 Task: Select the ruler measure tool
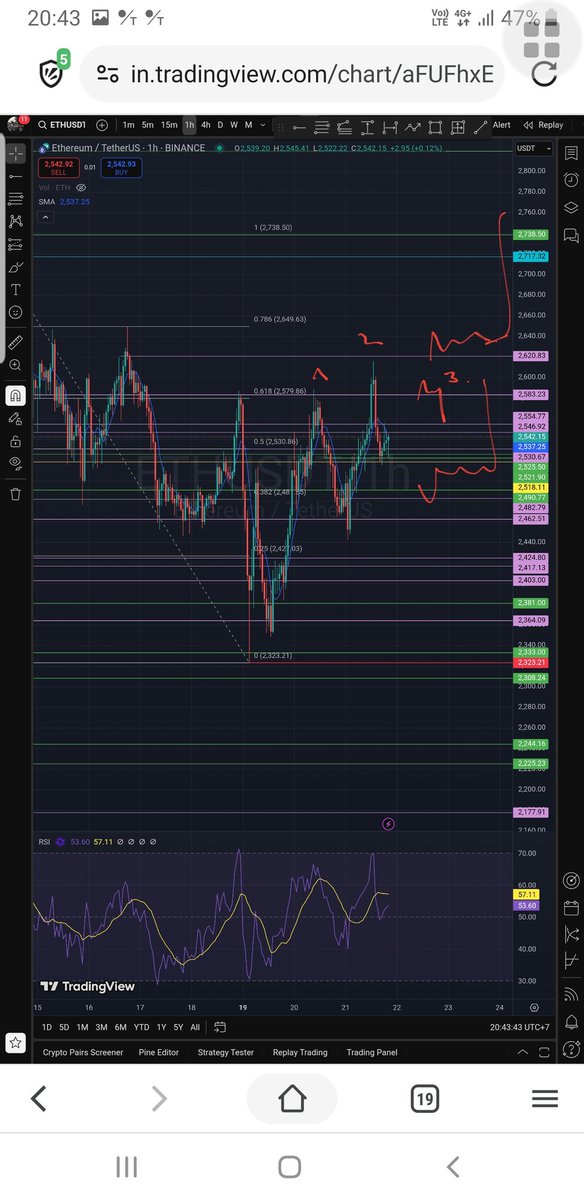15,342
